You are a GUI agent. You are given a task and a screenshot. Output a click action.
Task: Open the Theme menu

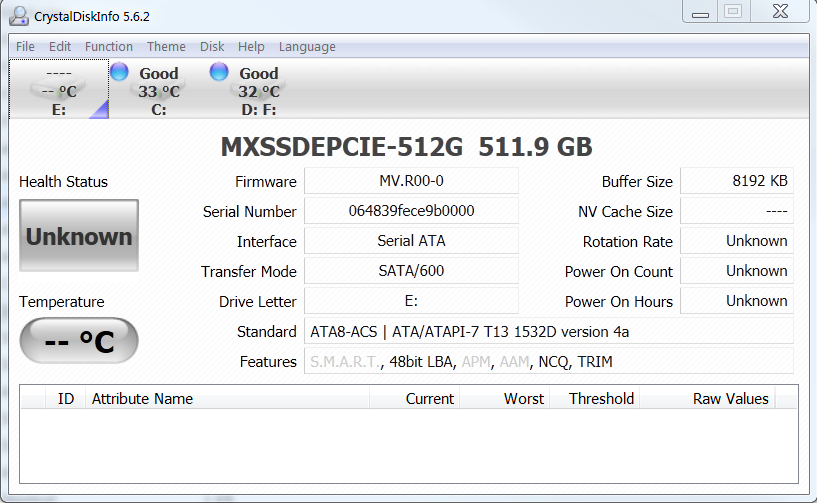[166, 47]
